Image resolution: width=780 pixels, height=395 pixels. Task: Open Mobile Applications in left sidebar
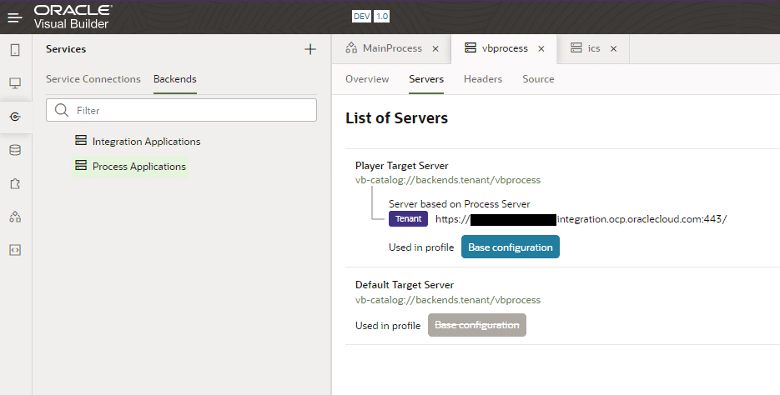click(15, 50)
